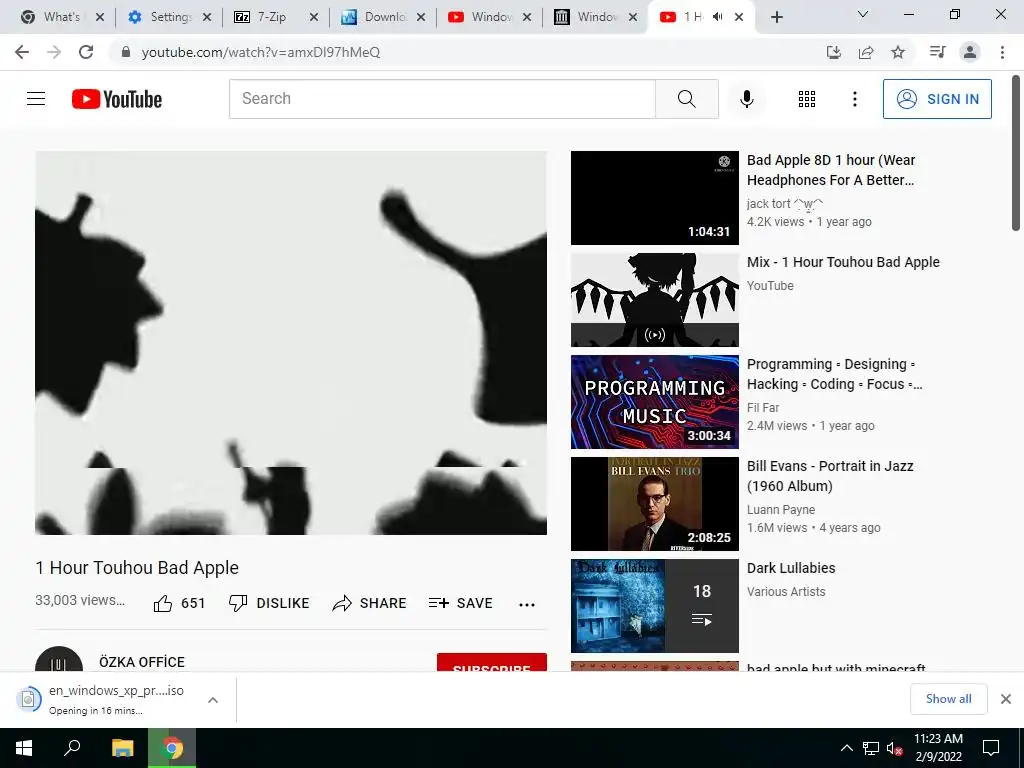Open more actions below the video

click(526, 604)
